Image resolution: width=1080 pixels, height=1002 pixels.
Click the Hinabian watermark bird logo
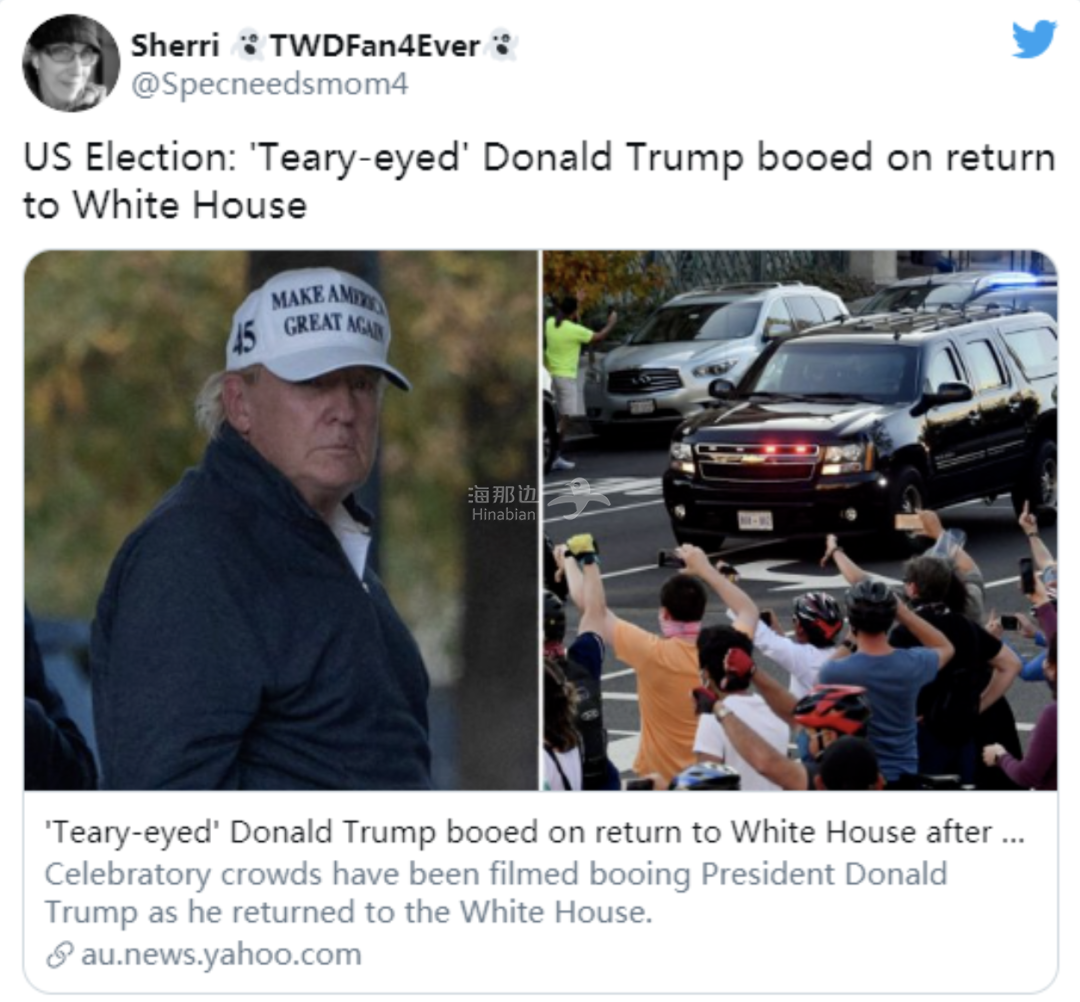coord(577,499)
